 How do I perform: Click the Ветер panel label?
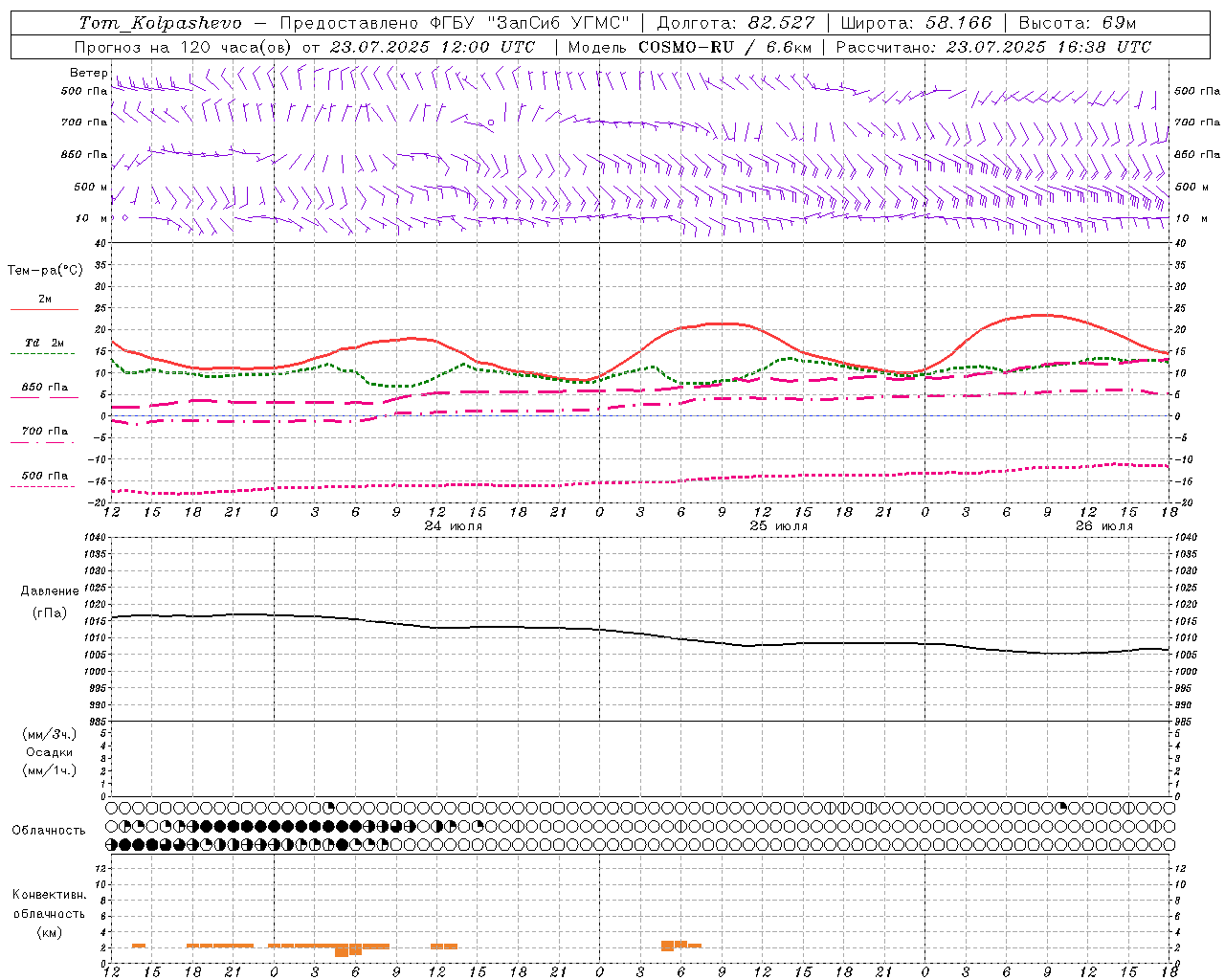[89, 73]
